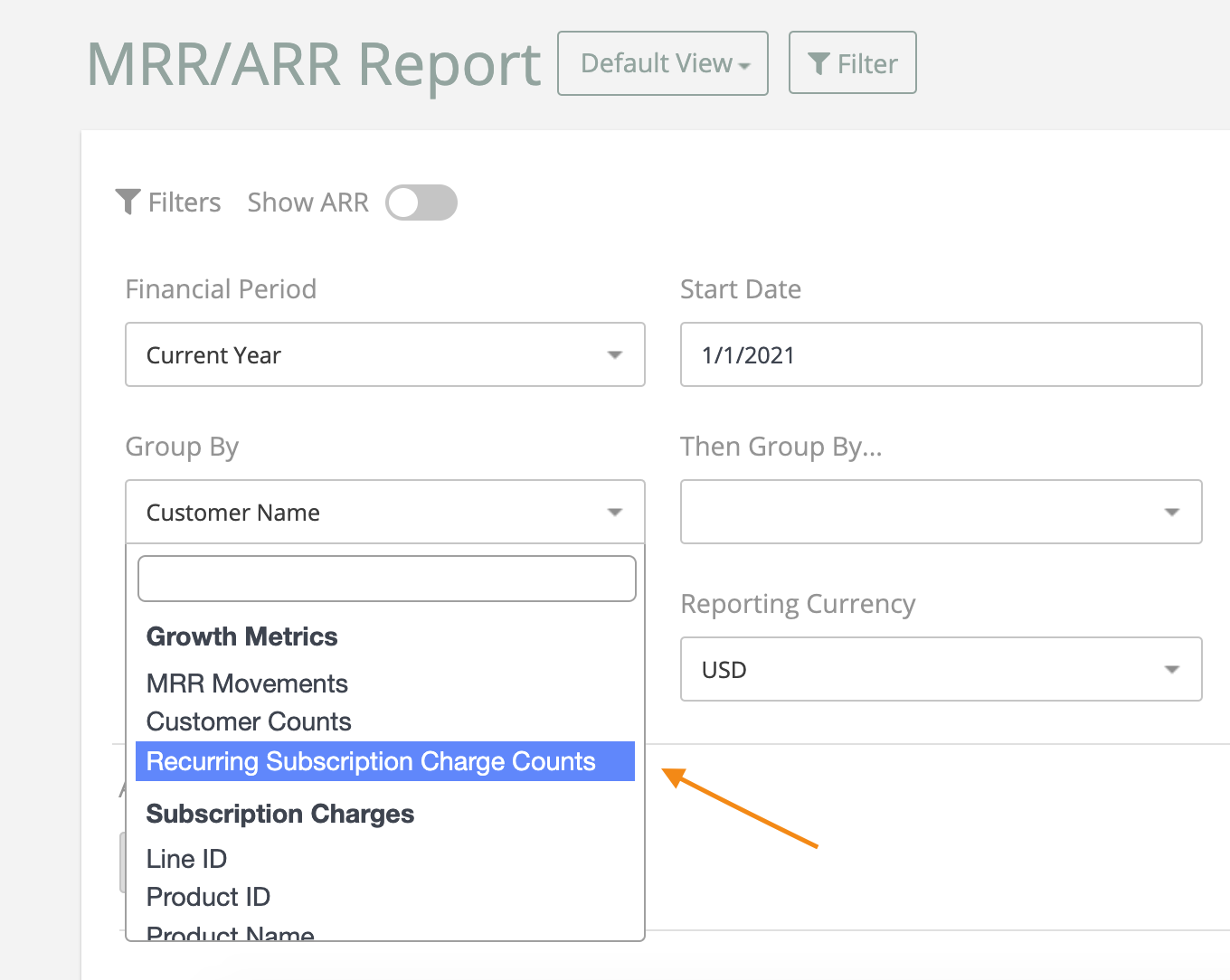Choose Recurring Subscription Charge Counts option

385,761
